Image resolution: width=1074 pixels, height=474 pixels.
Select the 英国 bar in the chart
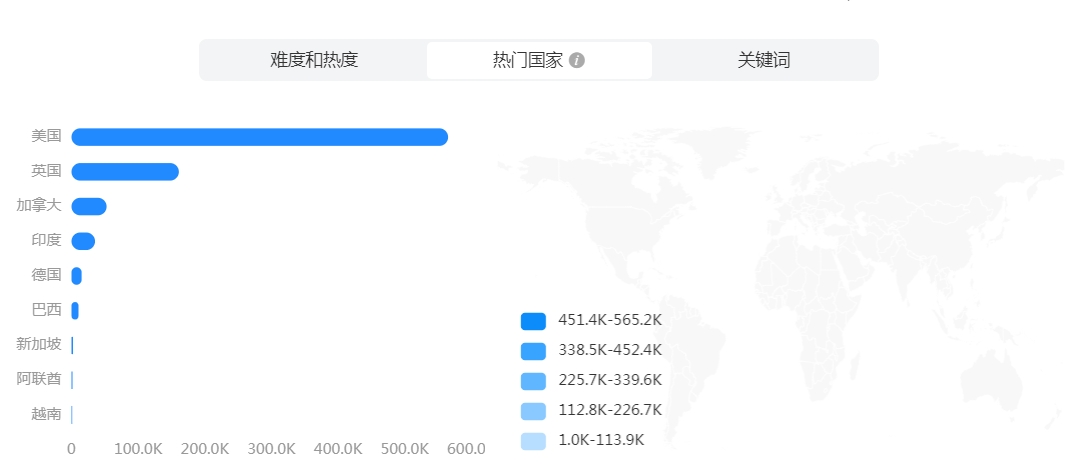pyautogui.click(x=125, y=172)
